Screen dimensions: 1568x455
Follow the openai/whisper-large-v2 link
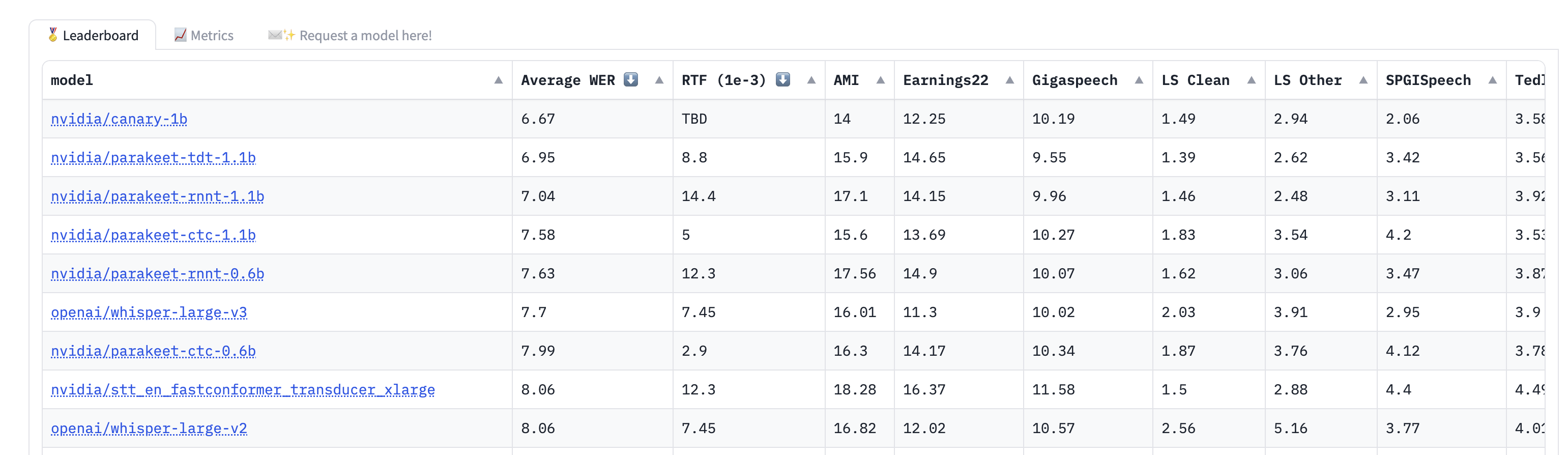point(149,428)
